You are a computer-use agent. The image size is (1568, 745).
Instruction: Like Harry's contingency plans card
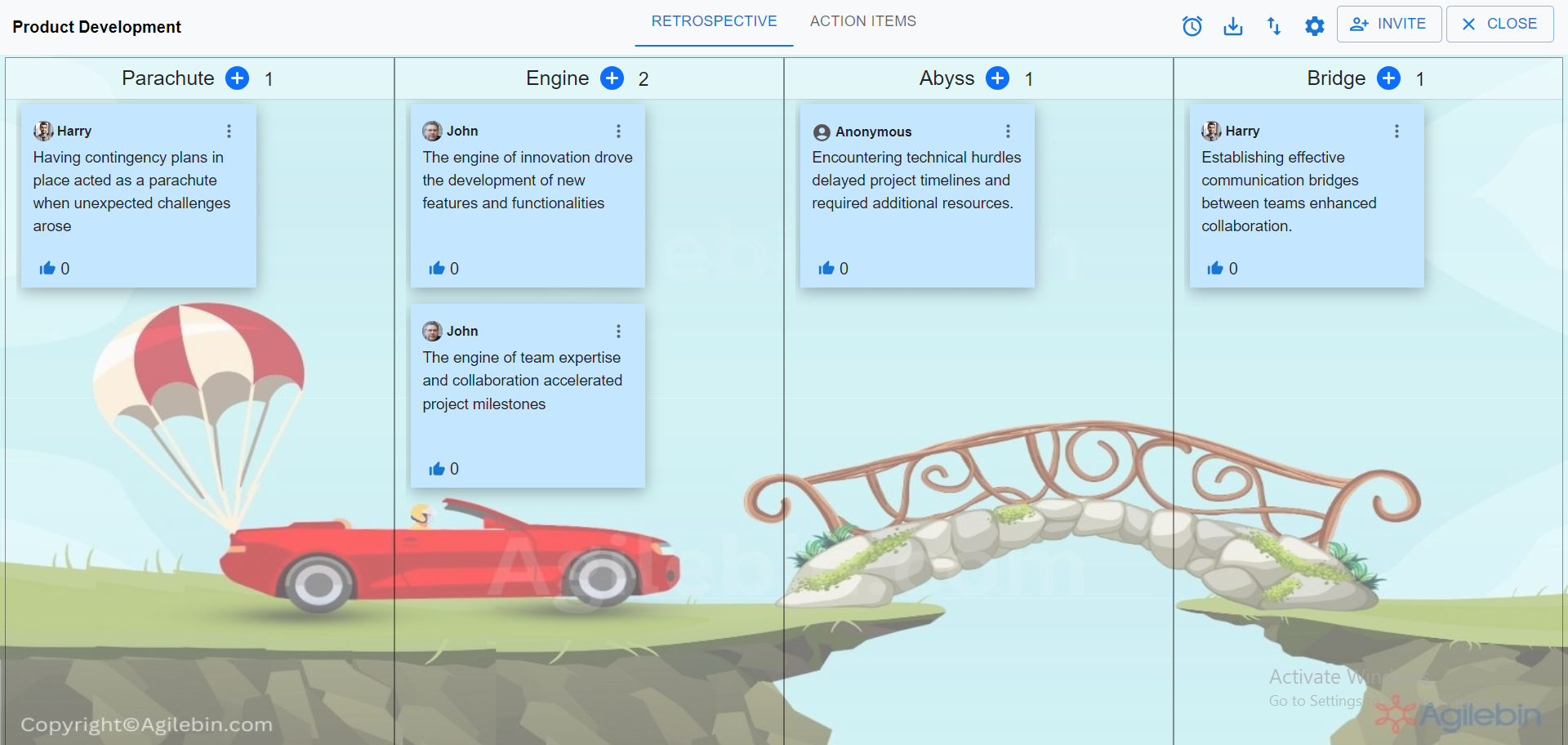[x=48, y=268]
